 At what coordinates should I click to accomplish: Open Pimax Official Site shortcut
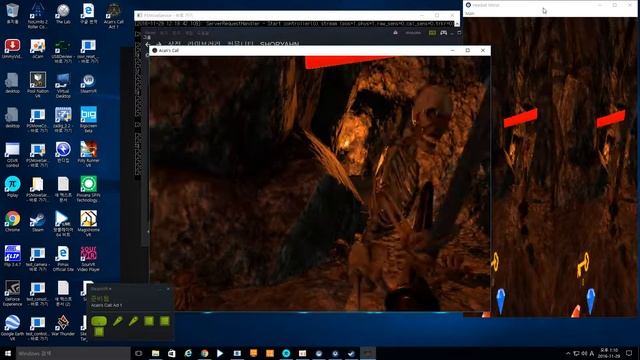[63, 258]
